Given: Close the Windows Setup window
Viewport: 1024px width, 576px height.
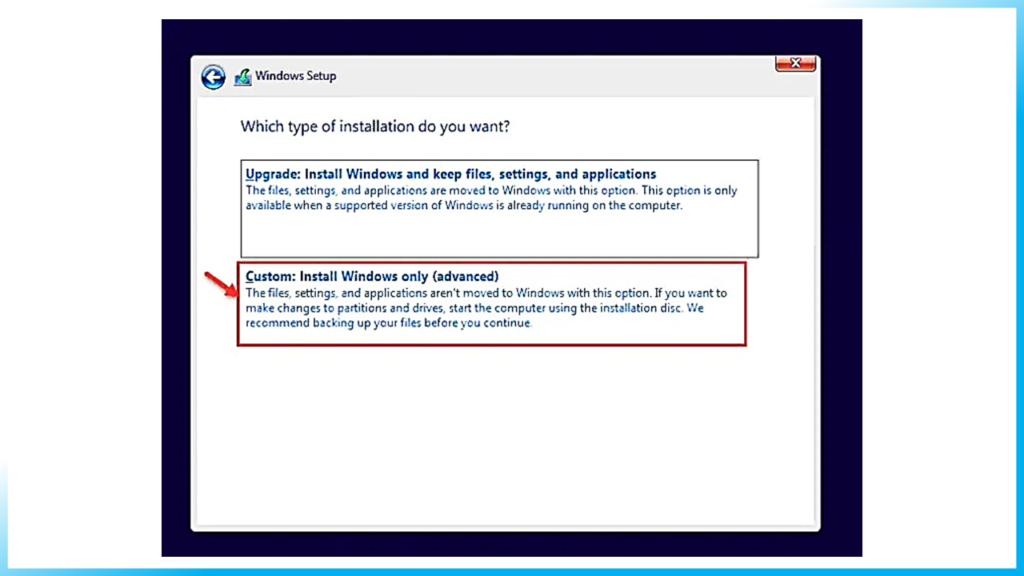Looking at the screenshot, I should tap(795, 63).
